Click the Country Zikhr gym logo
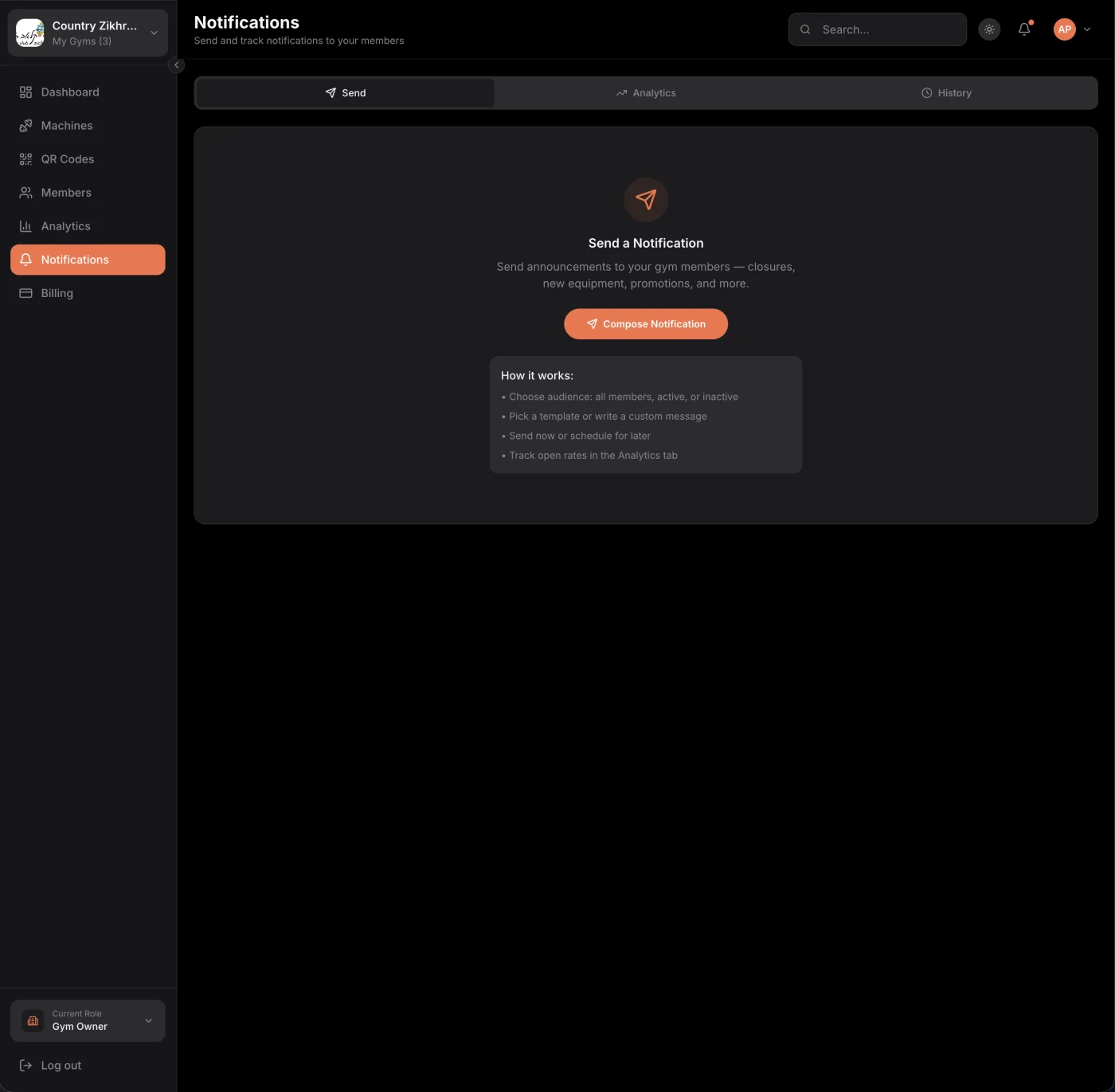 [x=30, y=33]
